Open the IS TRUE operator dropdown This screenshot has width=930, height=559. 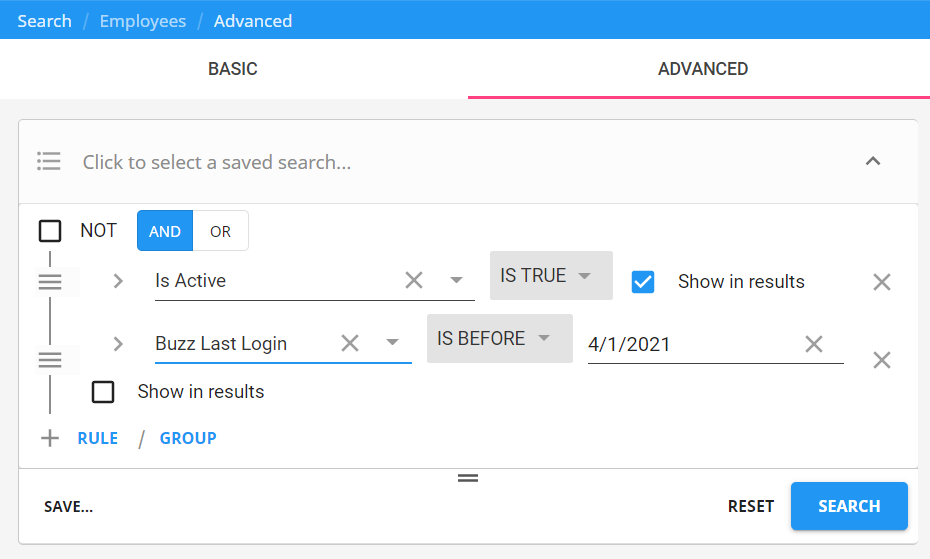click(x=551, y=275)
